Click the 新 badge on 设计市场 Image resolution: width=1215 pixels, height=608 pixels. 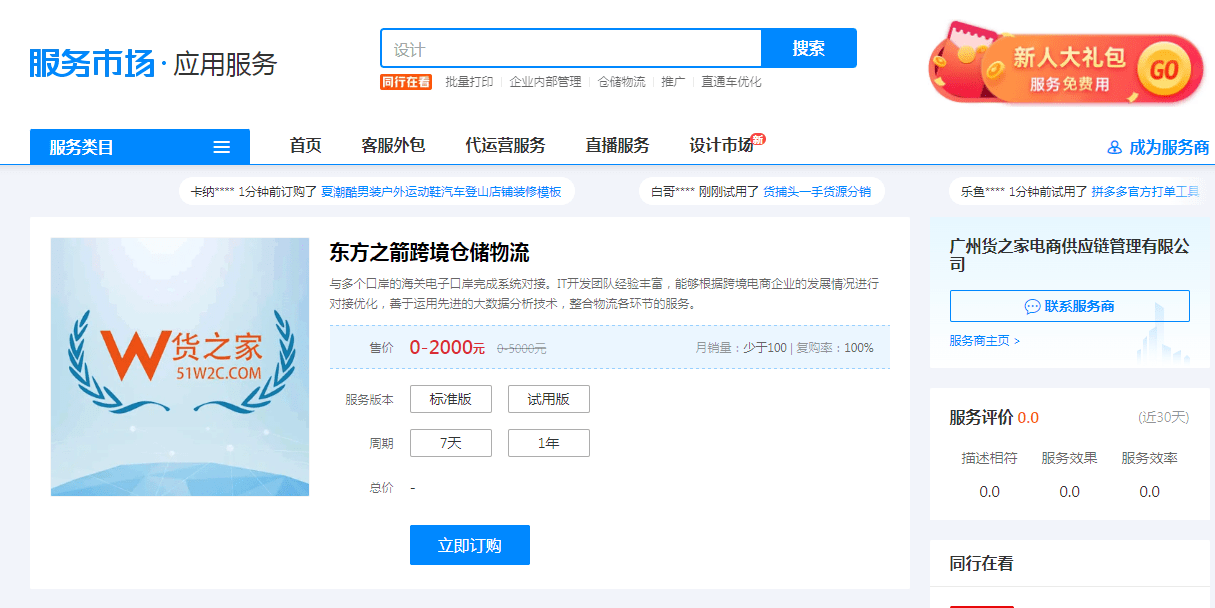click(x=758, y=139)
